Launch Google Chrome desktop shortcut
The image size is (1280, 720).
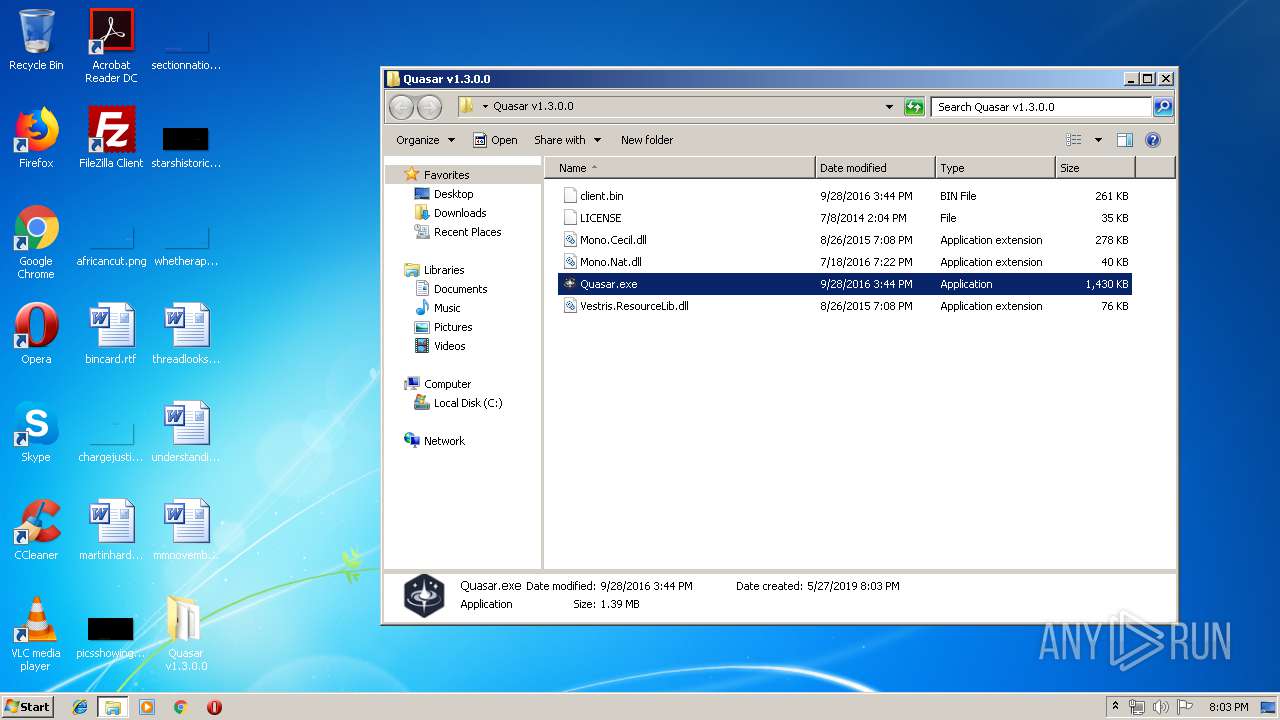[36, 242]
